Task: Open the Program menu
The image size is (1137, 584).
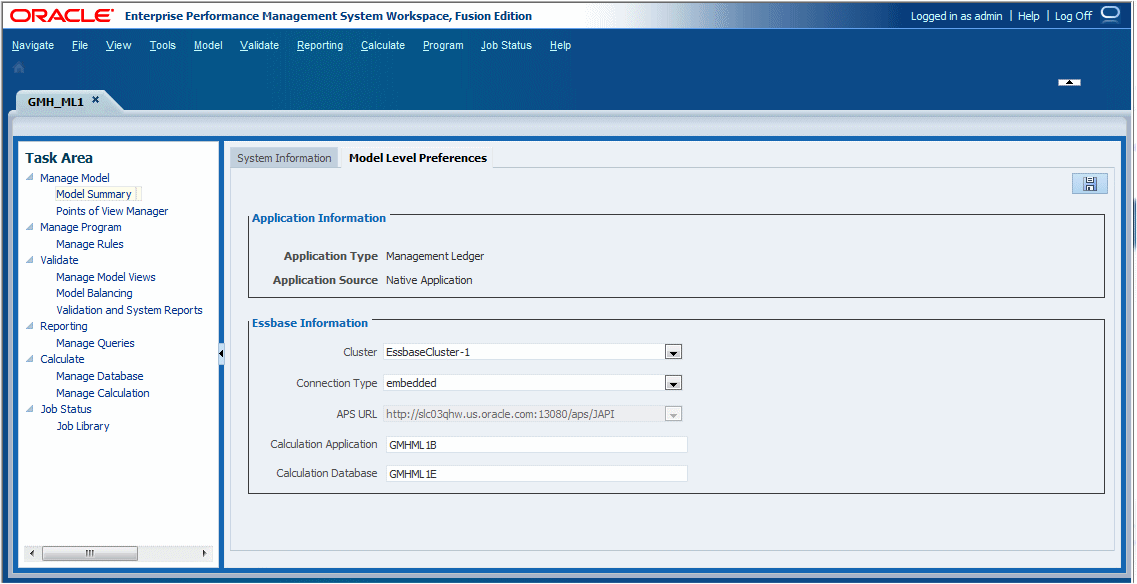Action: tap(443, 45)
